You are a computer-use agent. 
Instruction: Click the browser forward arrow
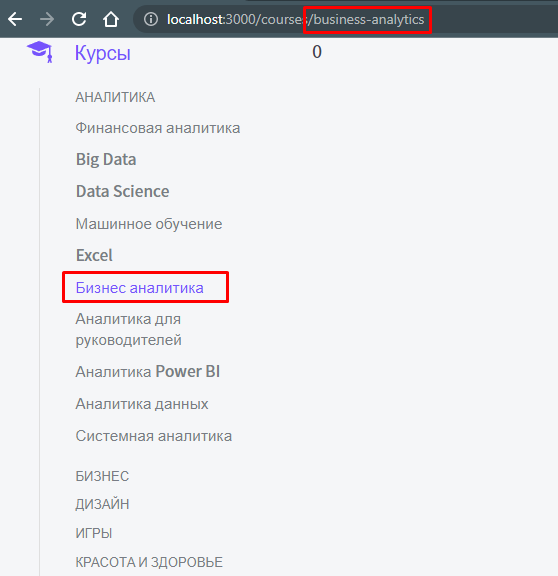point(47,19)
